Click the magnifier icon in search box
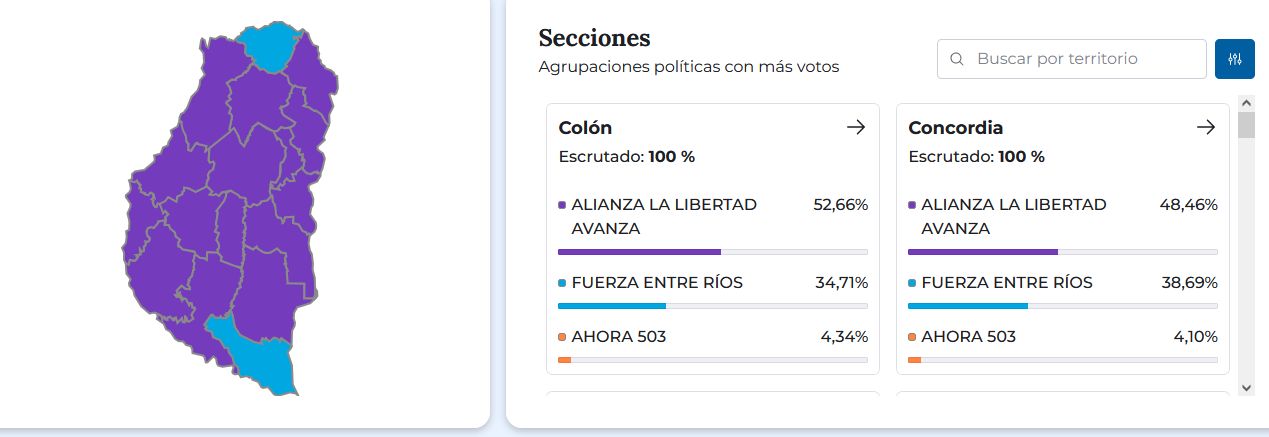This screenshot has height=437, width=1269. click(957, 59)
